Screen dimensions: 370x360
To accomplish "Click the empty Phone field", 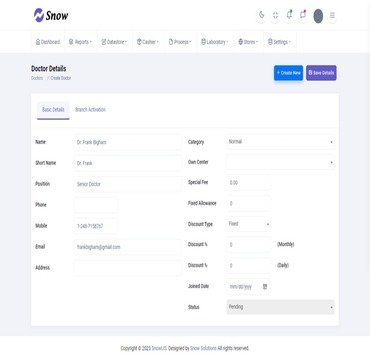I will click(96, 205).
